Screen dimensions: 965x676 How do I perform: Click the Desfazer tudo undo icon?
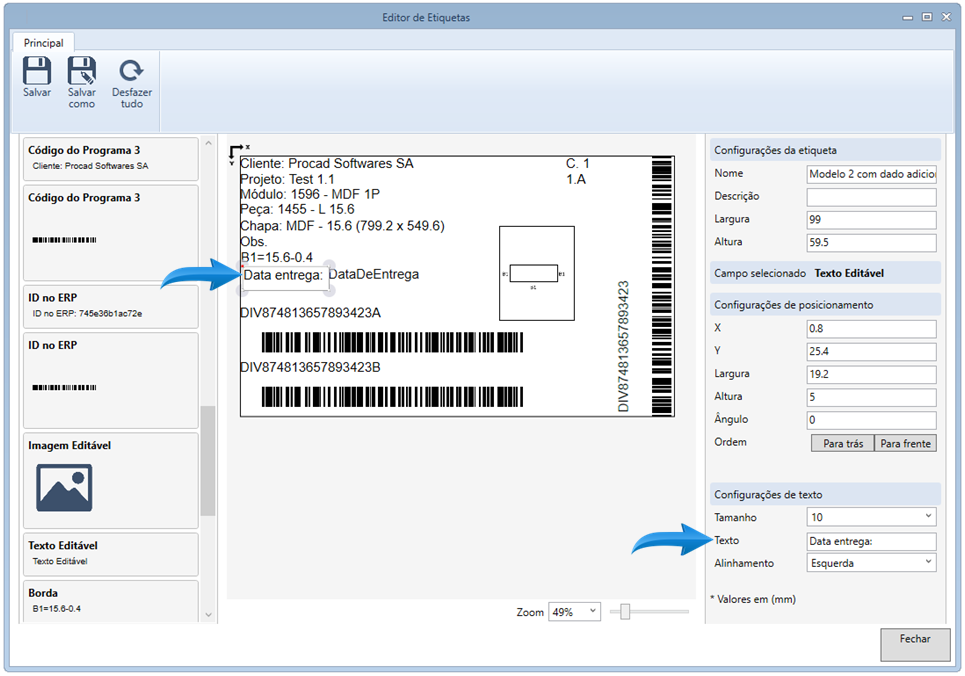point(132,71)
